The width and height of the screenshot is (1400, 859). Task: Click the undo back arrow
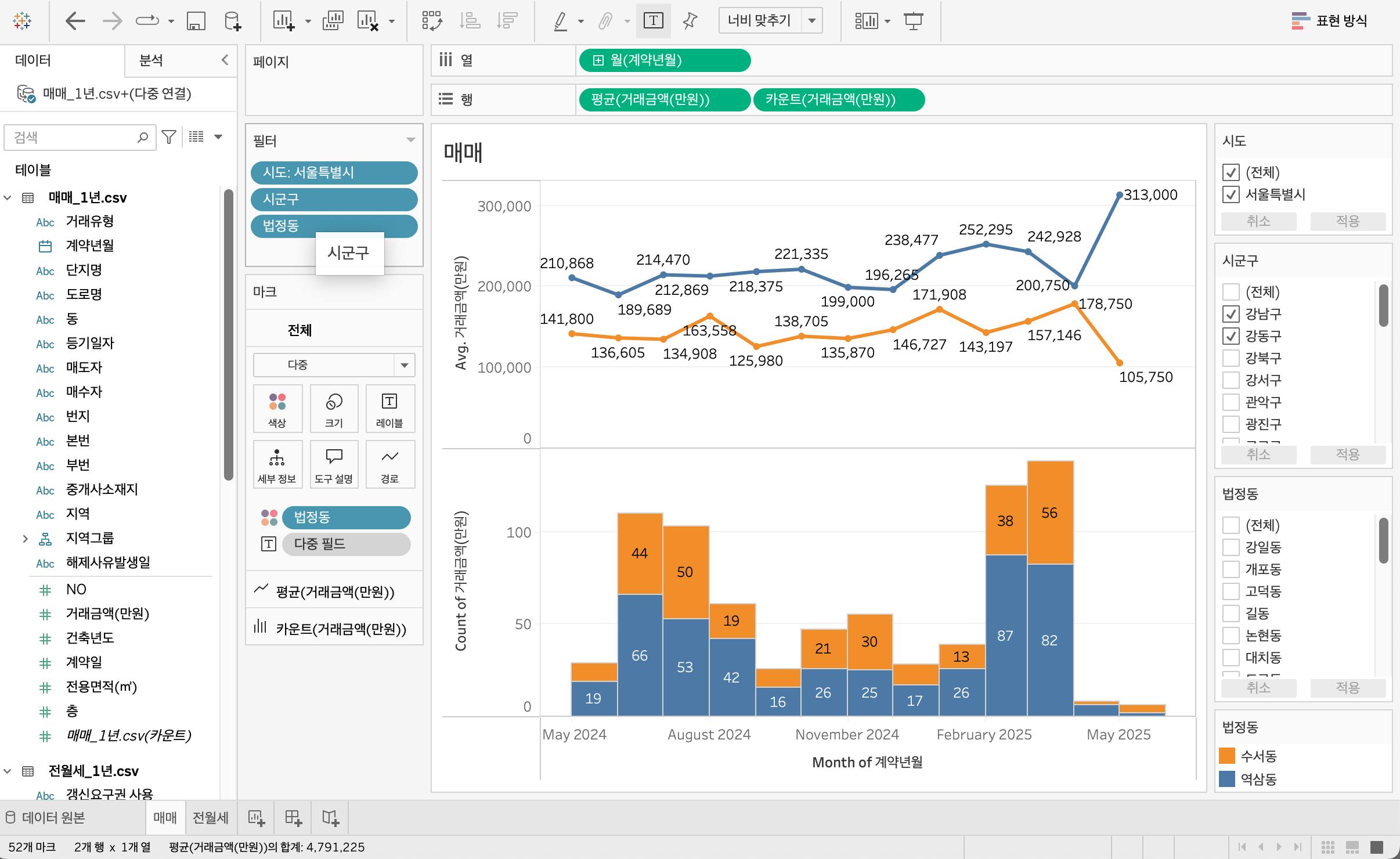pyautogui.click(x=75, y=21)
